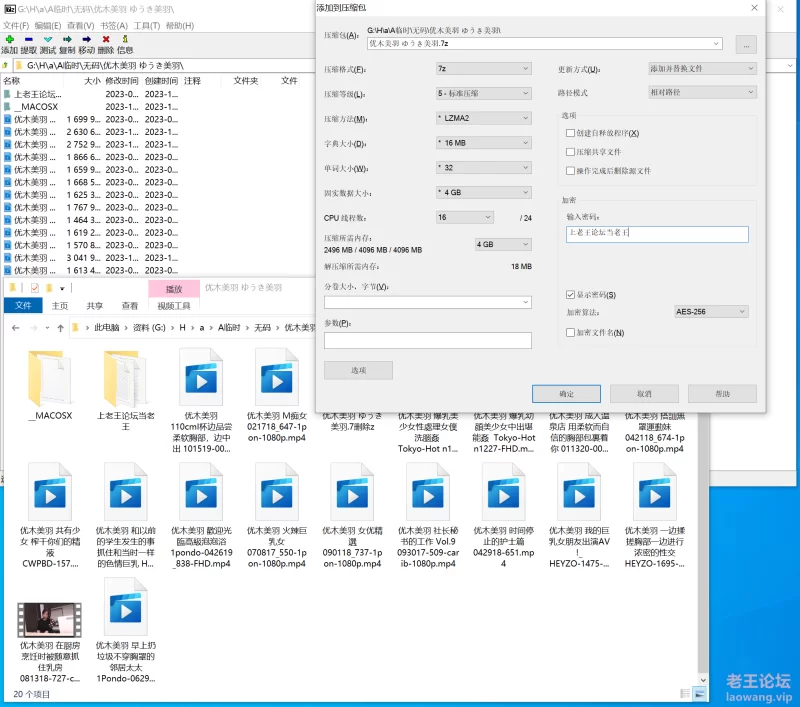Uncheck the 显示密码 (show password) checkbox

[x=570, y=295]
